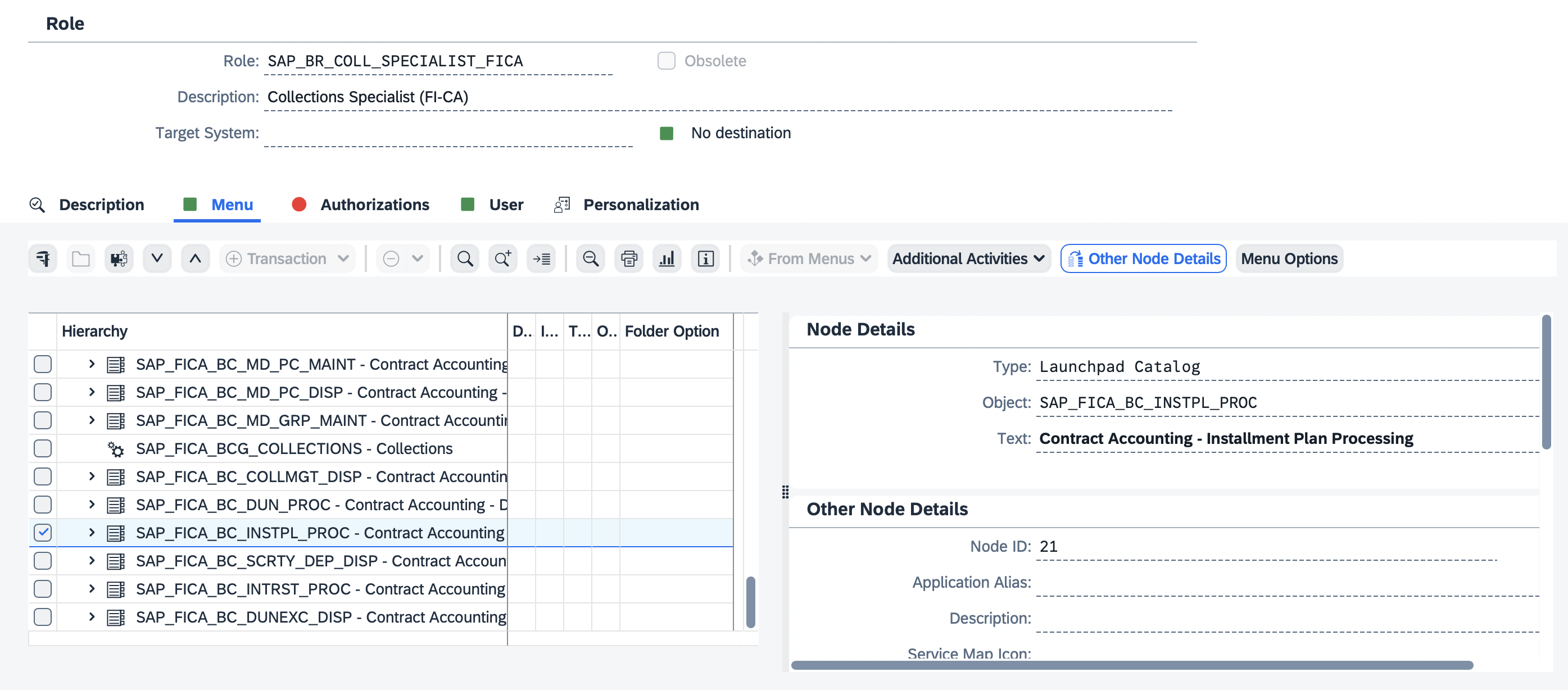The height and width of the screenshot is (690, 1568).
Task: Click the zoom-out details magnifier icon
Action: click(x=591, y=258)
